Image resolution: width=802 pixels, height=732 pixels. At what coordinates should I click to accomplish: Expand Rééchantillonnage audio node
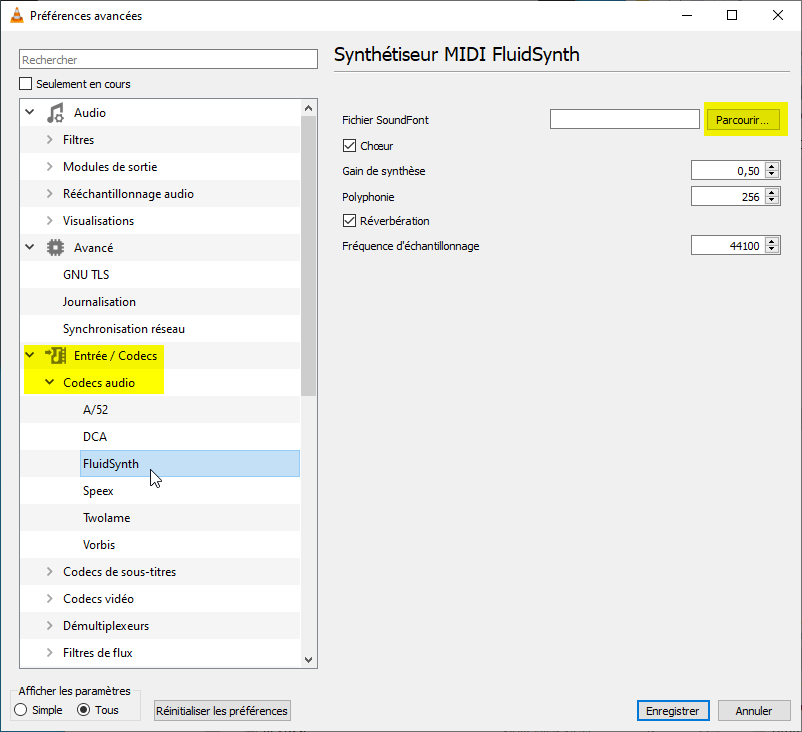click(x=50, y=194)
